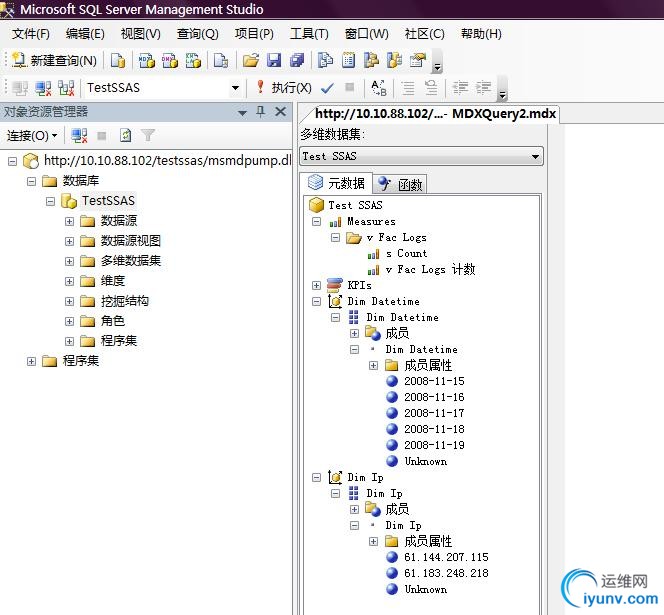Switch to the MDXQuery2.mdx document tab
Screen dimensions: 664x615
[x=435, y=114]
